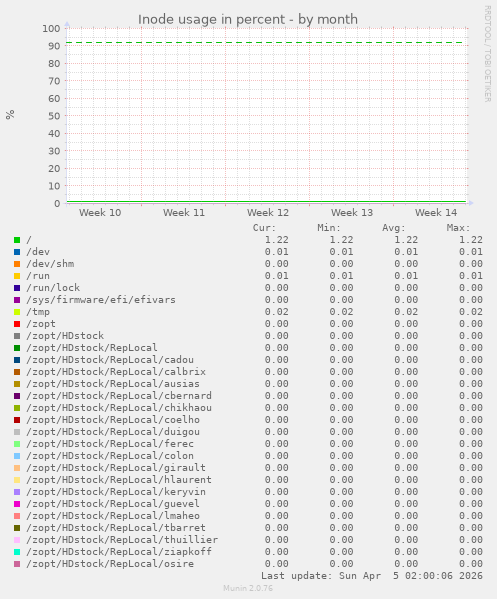The width and height of the screenshot is (497, 599).
Task: Click the /zopt/HDstock/RepLocal/cadou label
Action: [x=110, y=360]
